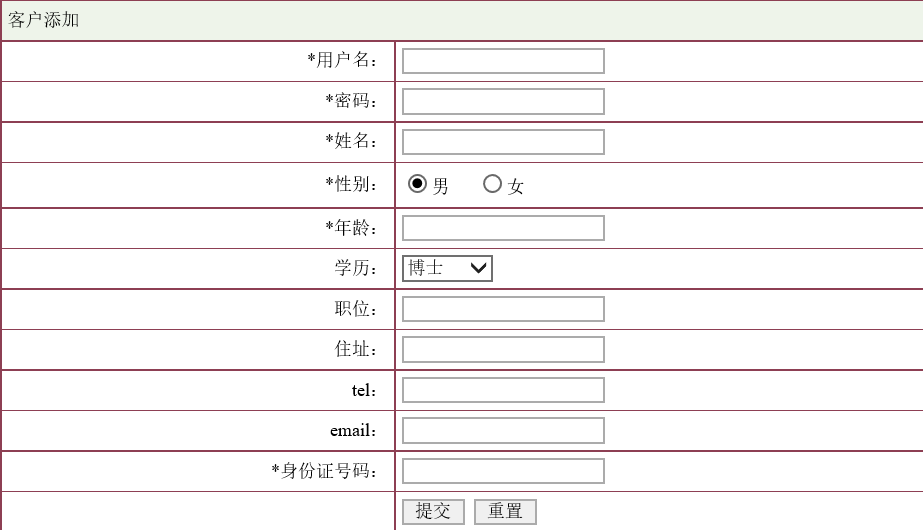Click the *身份证号码 label
Viewport: 923px width, 530px height.
325,471
